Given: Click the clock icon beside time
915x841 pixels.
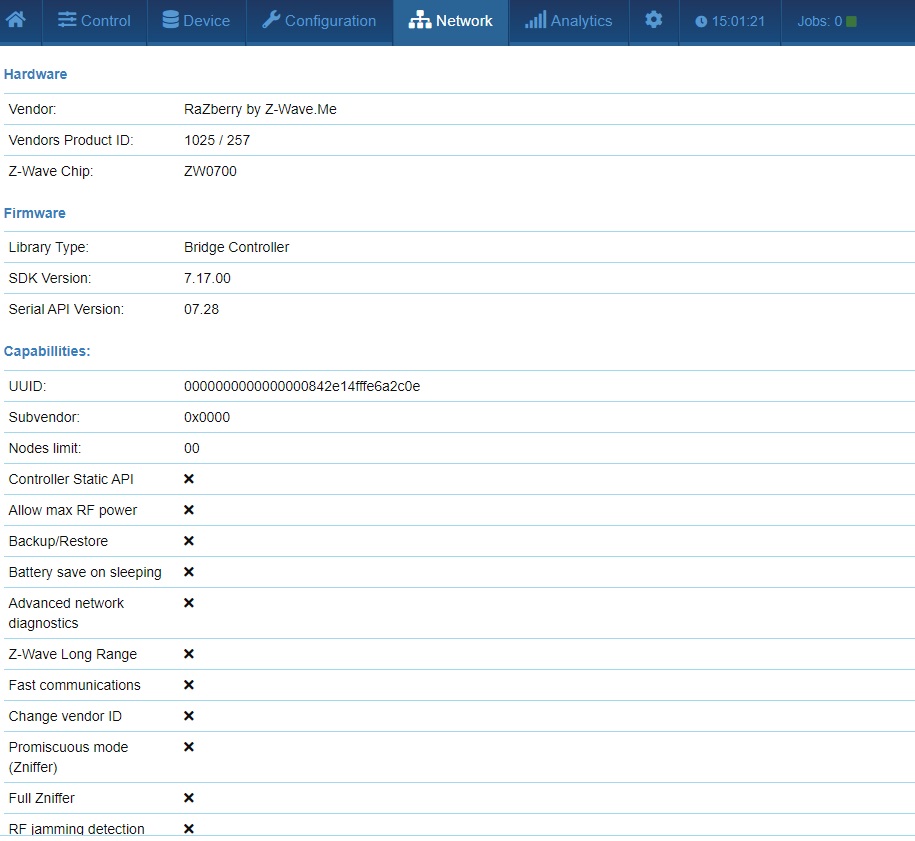Looking at the screenshot, I should (x=701, y=21).
